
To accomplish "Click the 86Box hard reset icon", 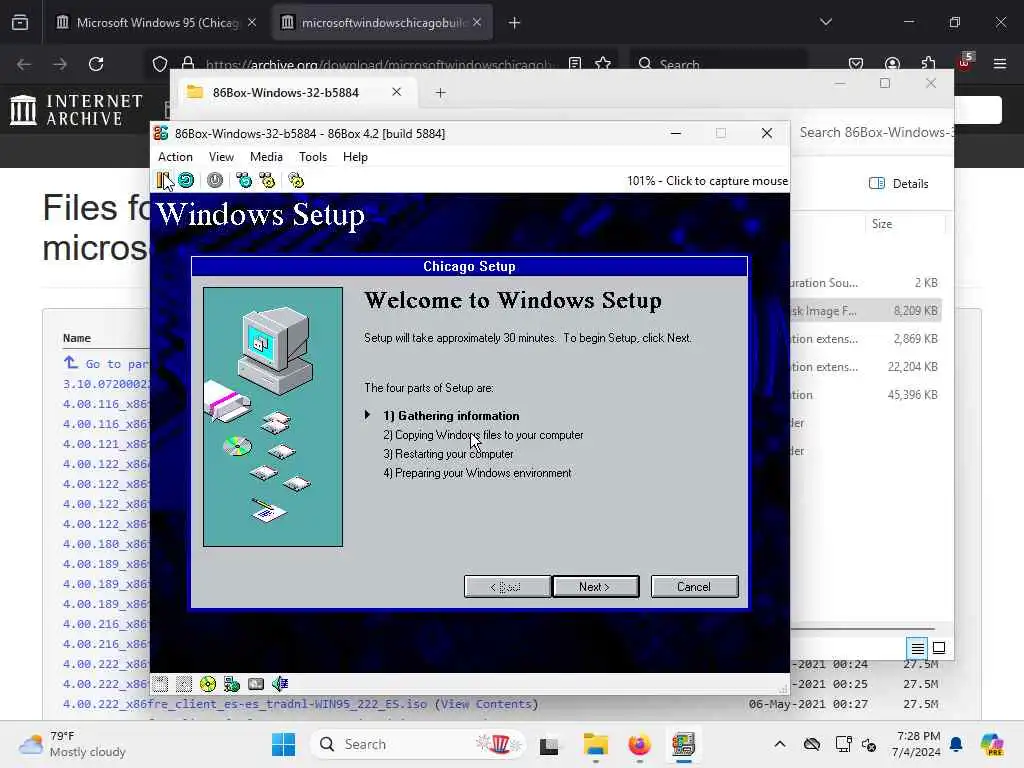I will click(x=186, y=180).
